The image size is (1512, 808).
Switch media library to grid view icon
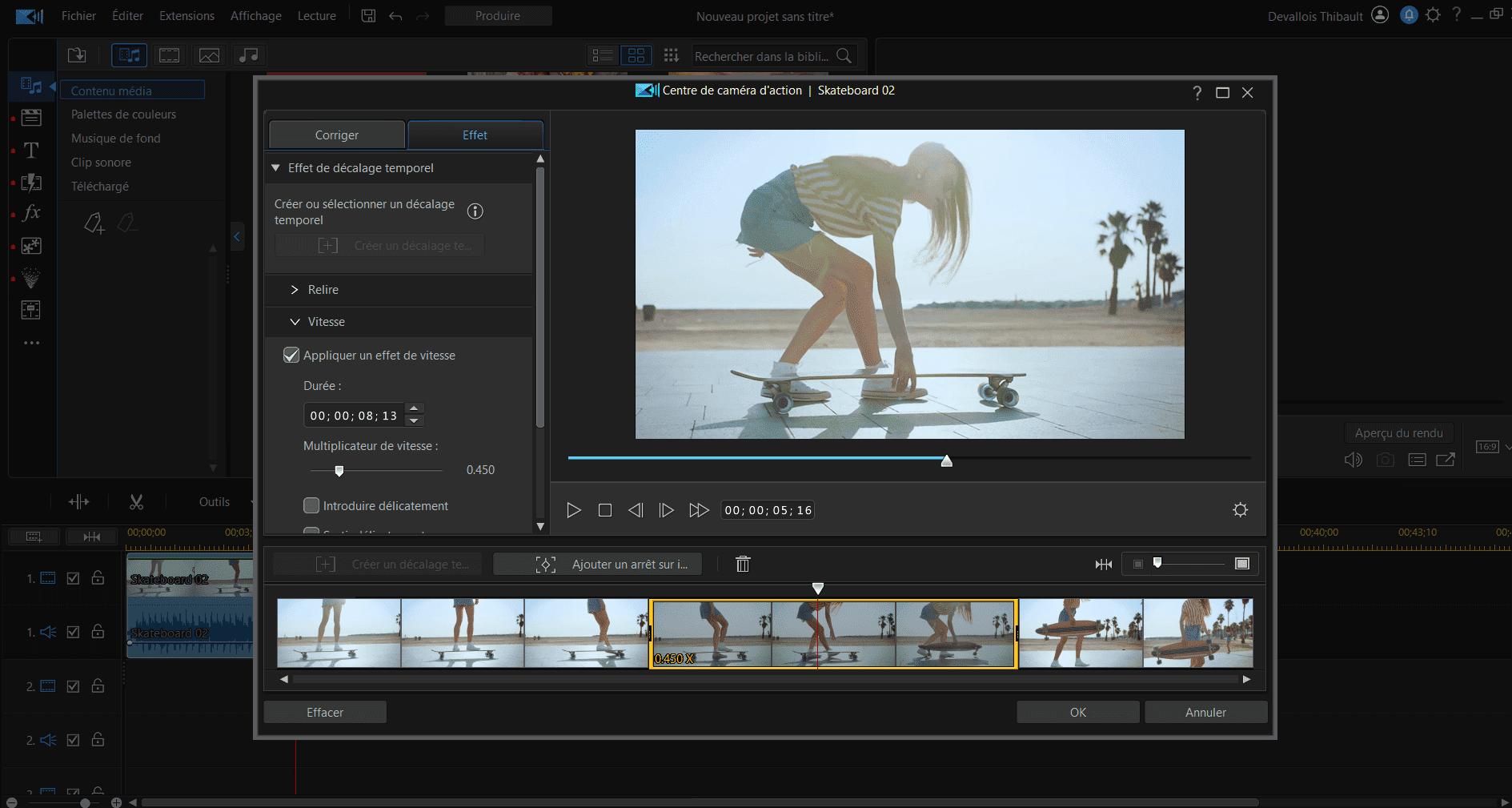pyautogui.click(x=637, y=55)
